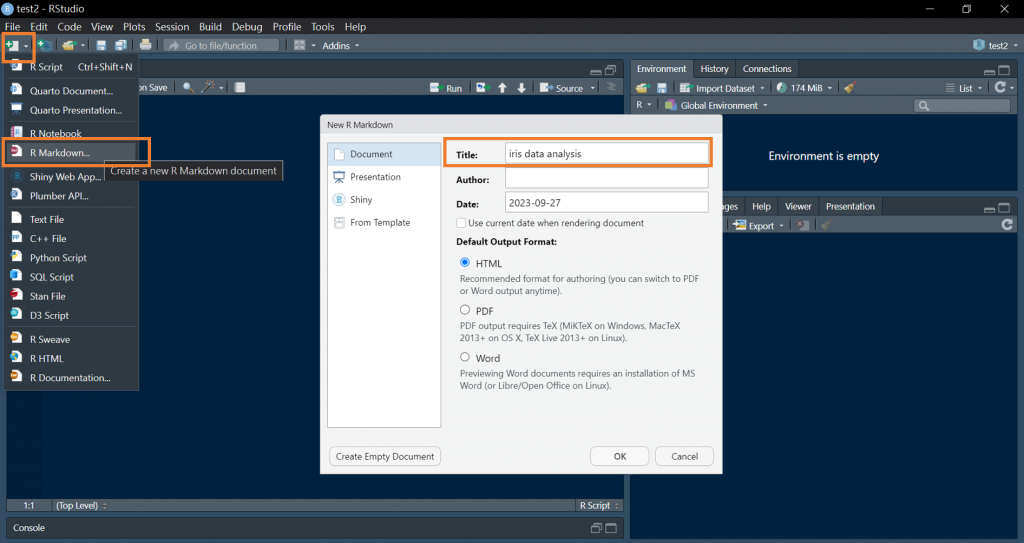Open the Global Environment dropdown
The height and width of the screenshot is (543, 1024).
coord(716,105)
